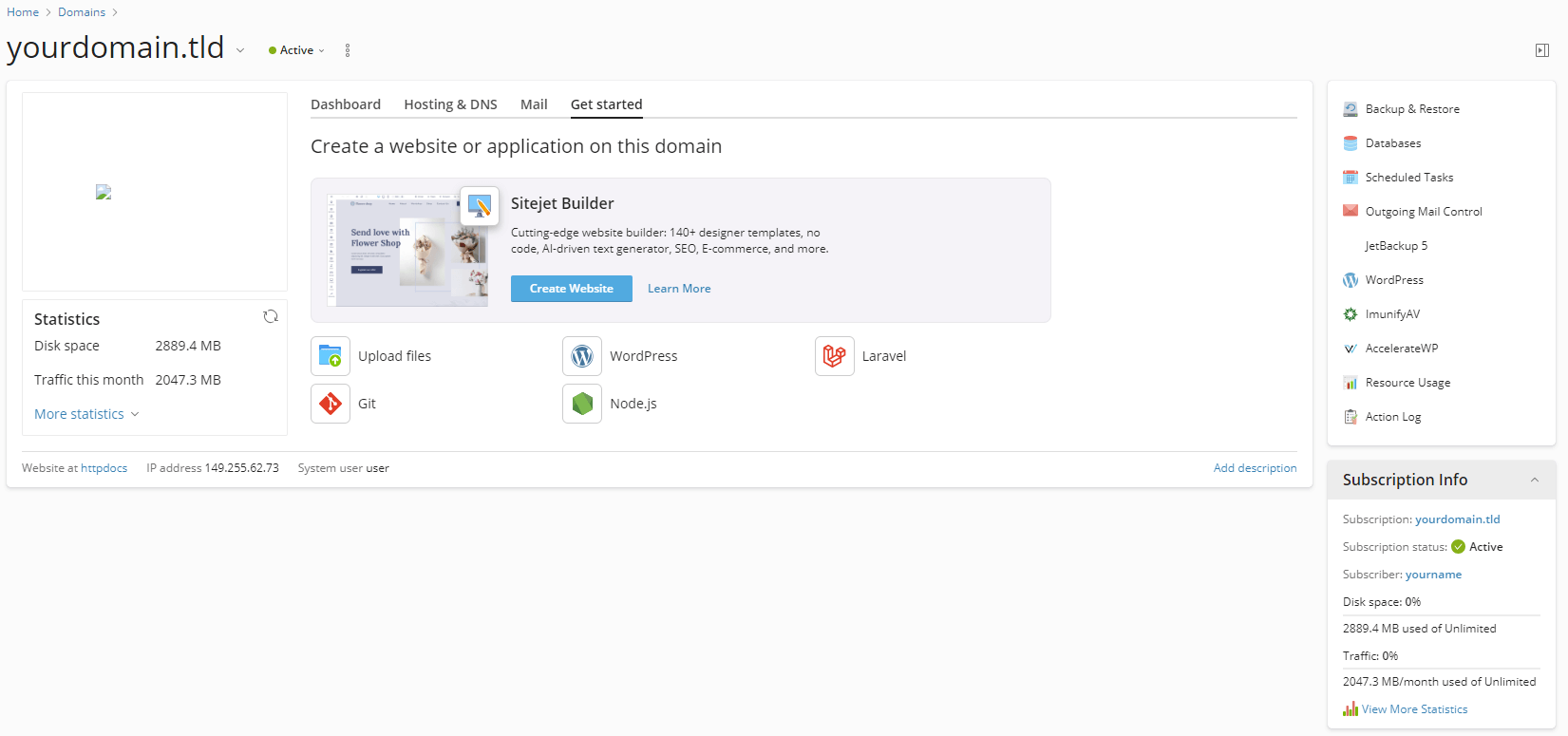Click the 2889.4 MB disk space value
The image size is (1568, 736).
[188, 346]
